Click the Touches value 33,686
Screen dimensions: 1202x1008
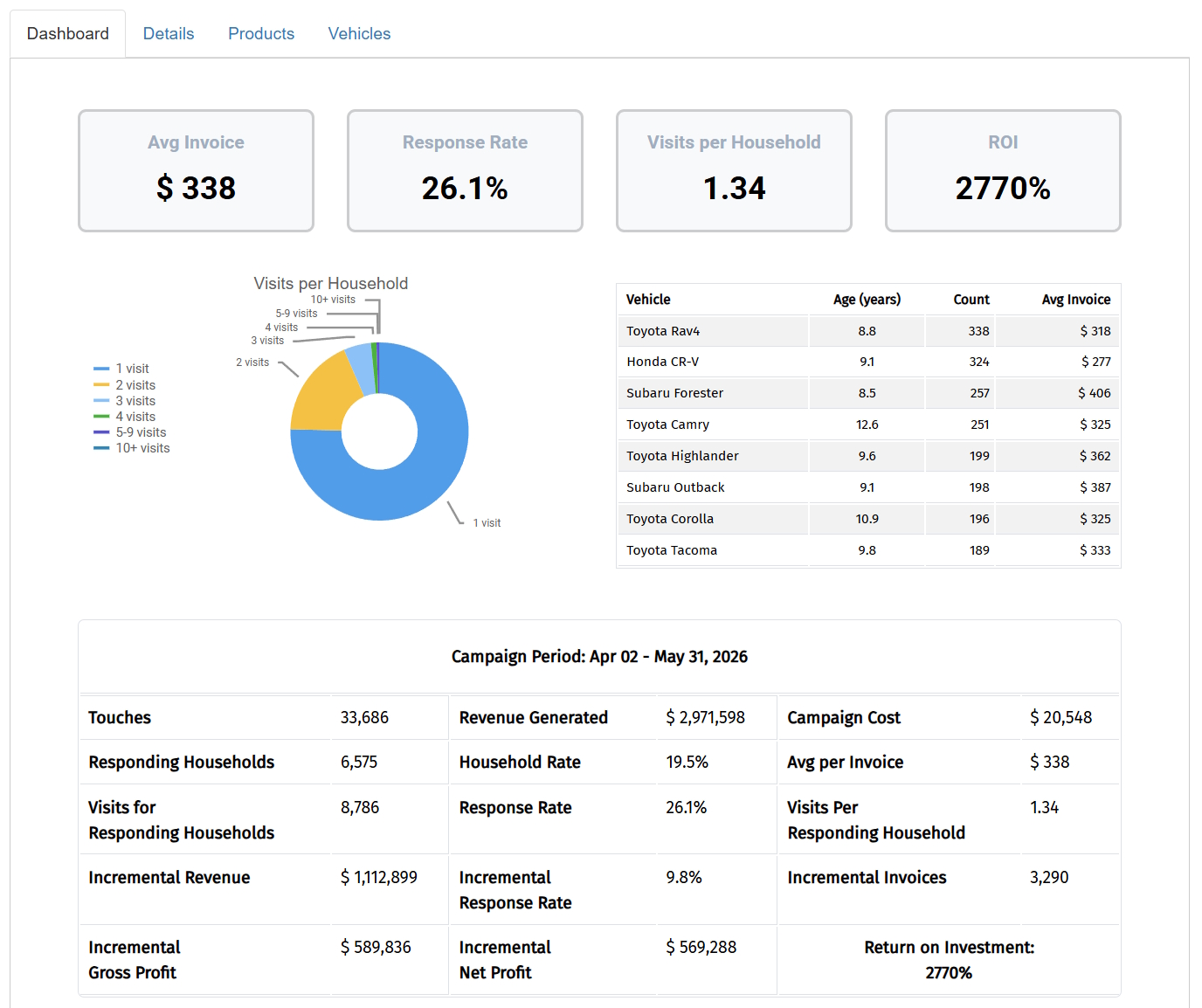point(364,718)
